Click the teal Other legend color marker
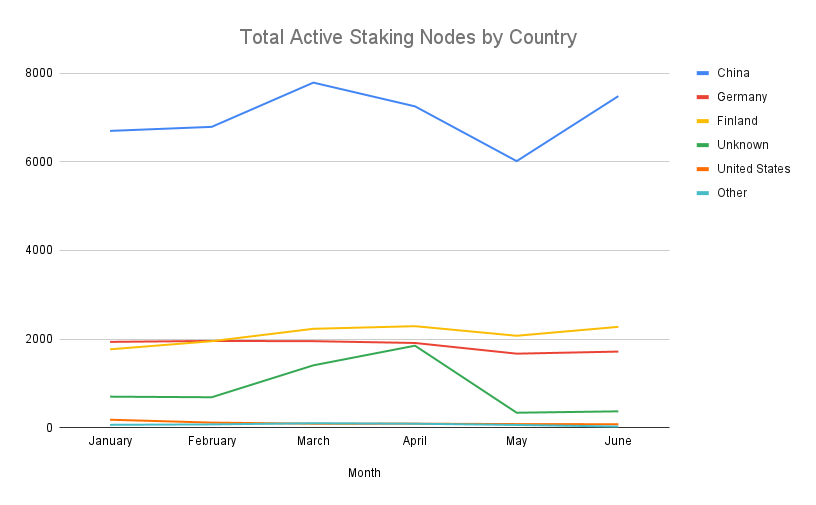Screen dimensions: 816x505 click(702, 193)
